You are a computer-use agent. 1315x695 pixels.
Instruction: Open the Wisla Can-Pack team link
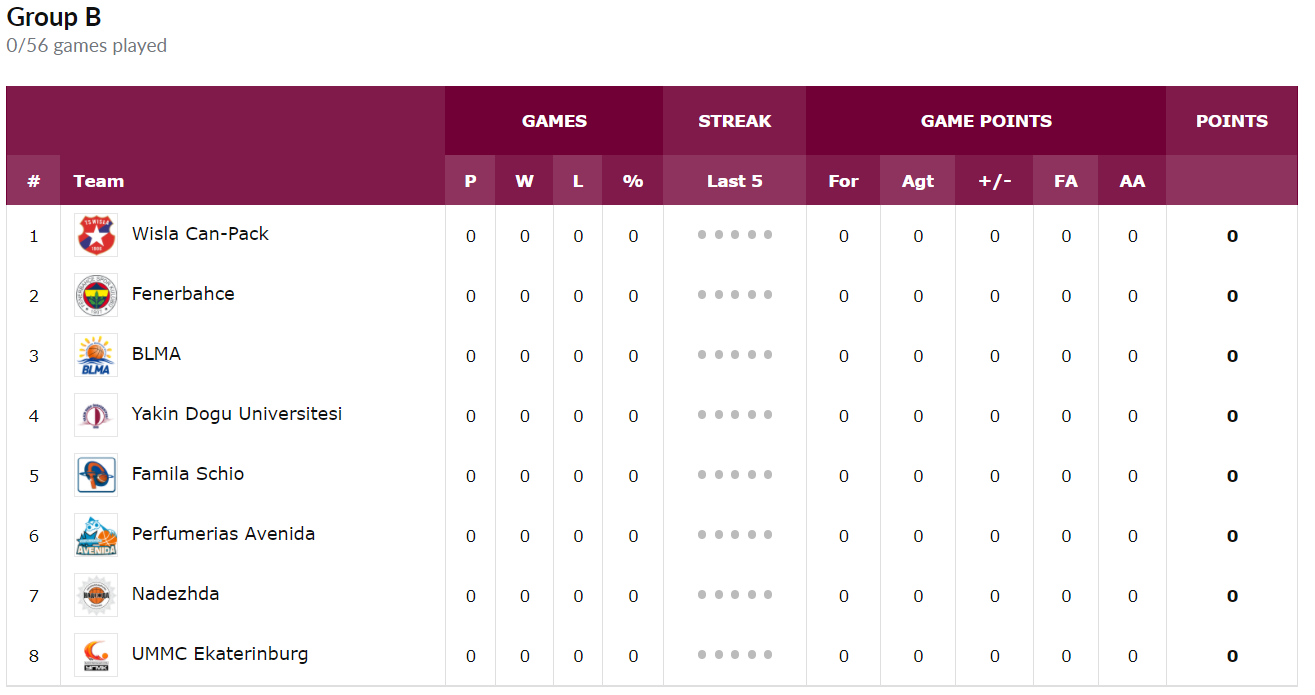coord(200,234)
